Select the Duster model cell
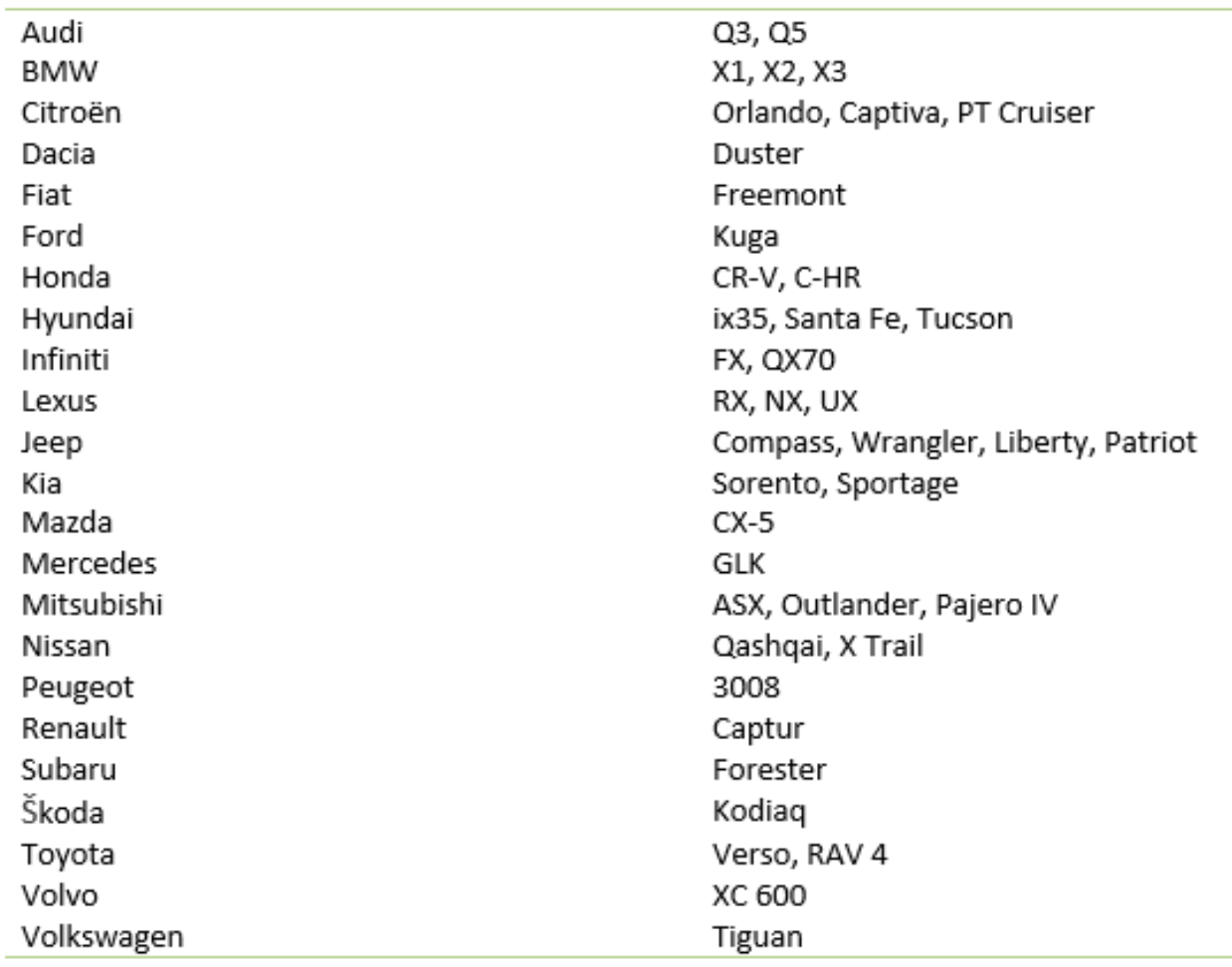Viewport: 1232px width, 967px height. point(757,154)
